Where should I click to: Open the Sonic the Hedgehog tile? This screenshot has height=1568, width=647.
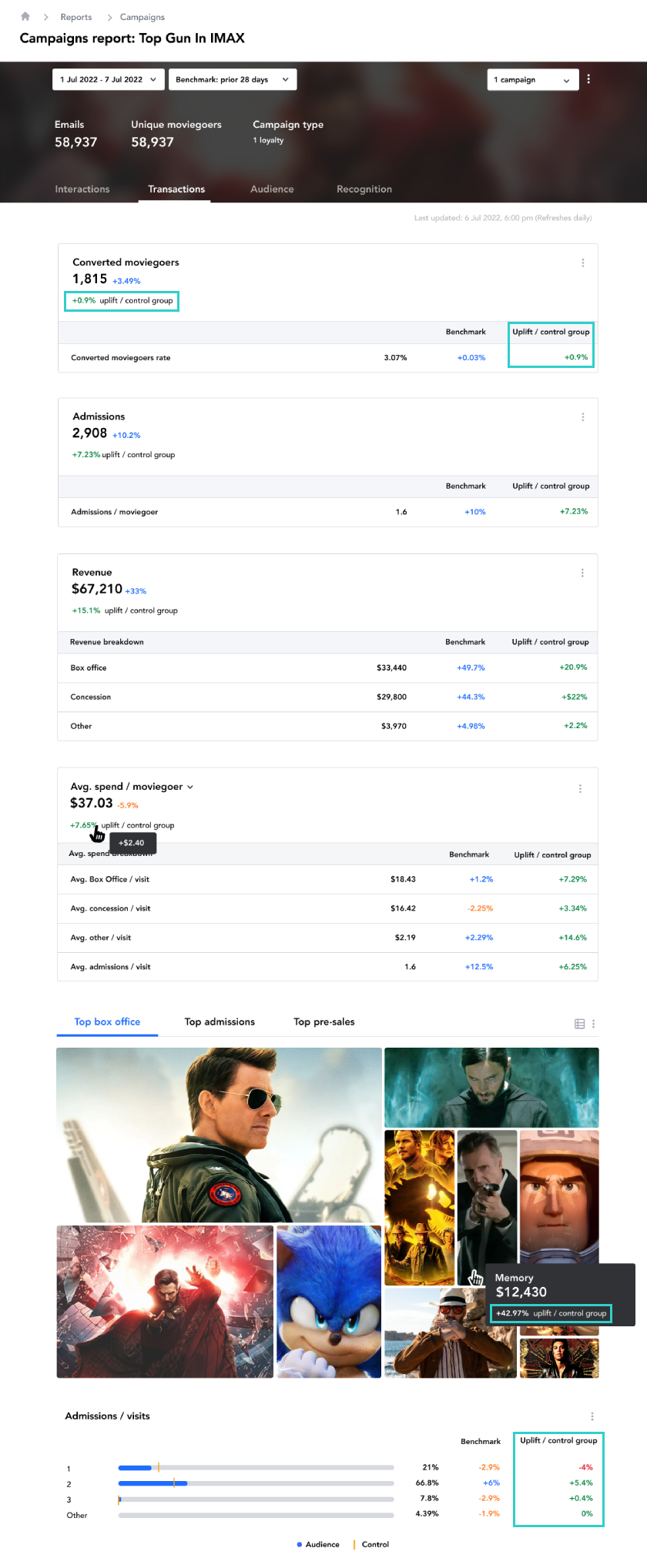[329, 1302]
